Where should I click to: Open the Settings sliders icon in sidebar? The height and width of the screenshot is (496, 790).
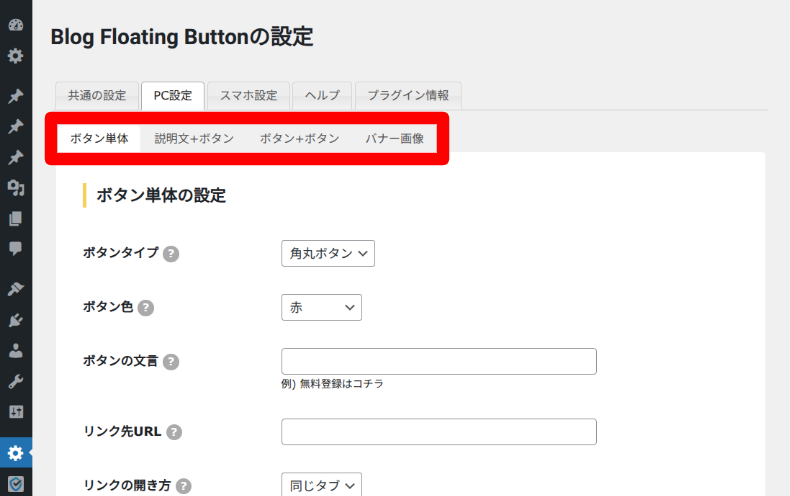[x=16, y=412]
